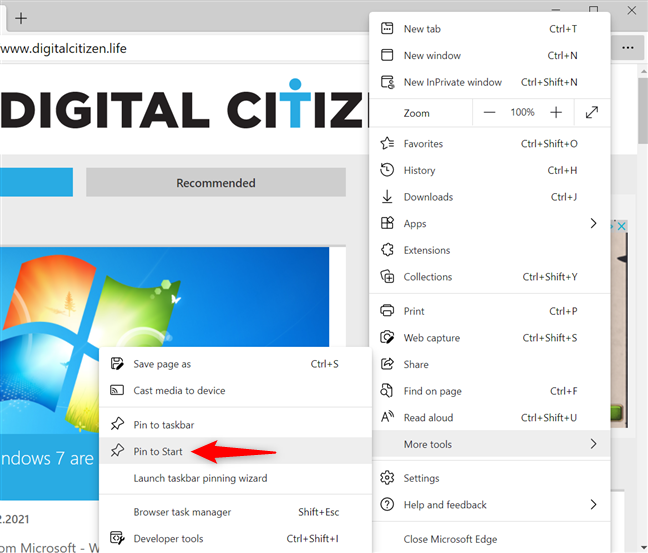Click the Read aloud icon
This screenshot has height=553, width=648.
coord(387,417)
